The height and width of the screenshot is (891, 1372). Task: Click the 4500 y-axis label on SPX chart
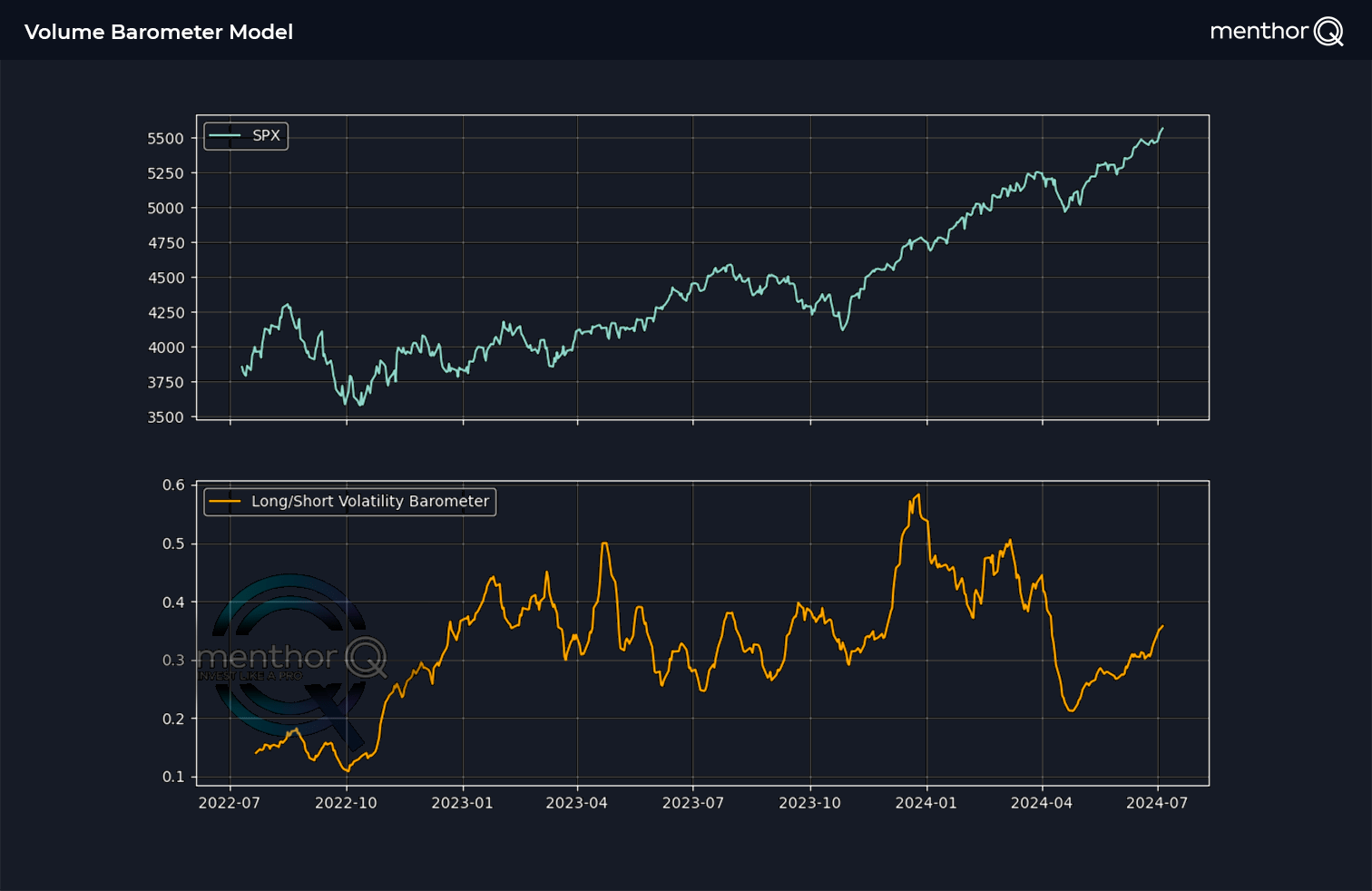tap(165, 279)
